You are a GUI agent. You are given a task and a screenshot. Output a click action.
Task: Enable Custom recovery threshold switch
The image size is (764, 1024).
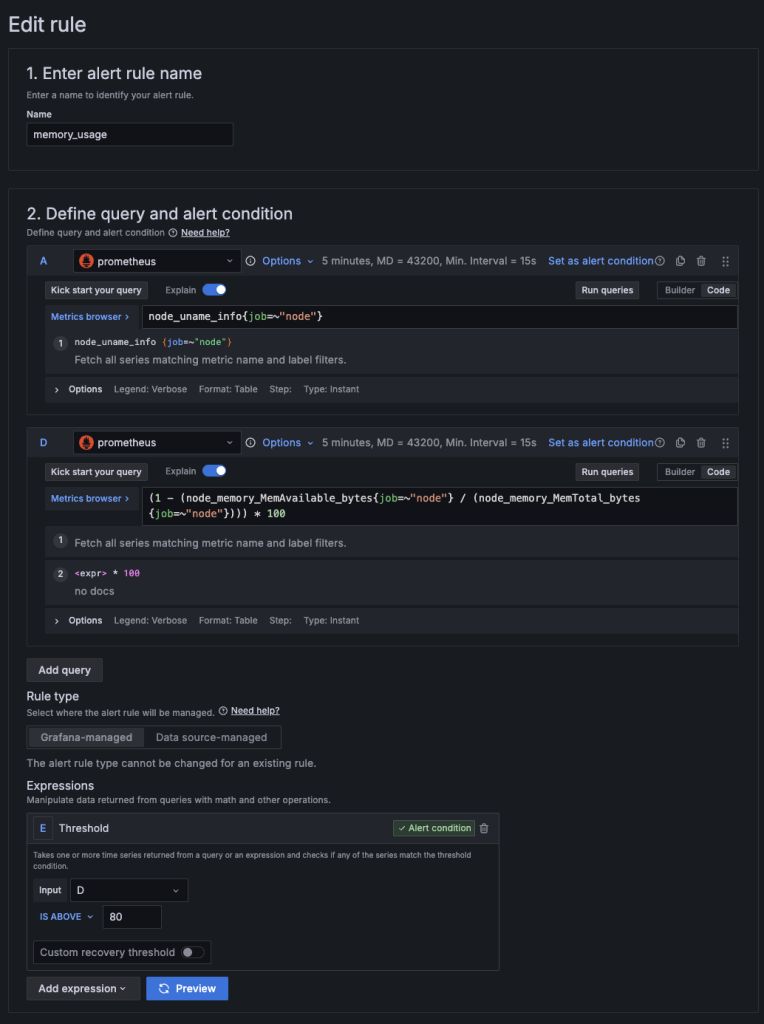coord(192,952)
